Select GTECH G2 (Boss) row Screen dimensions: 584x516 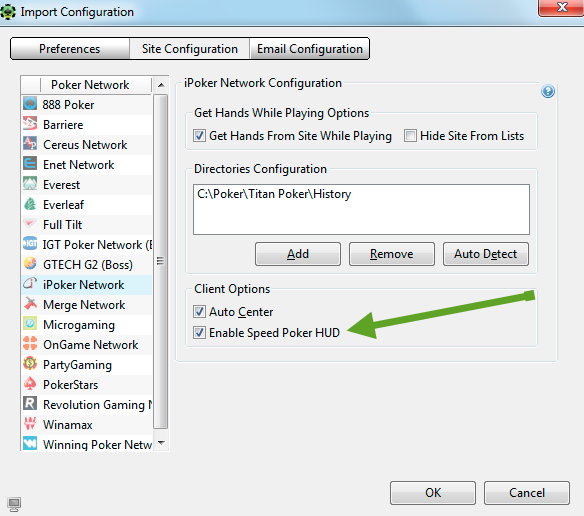pos(87,265)
